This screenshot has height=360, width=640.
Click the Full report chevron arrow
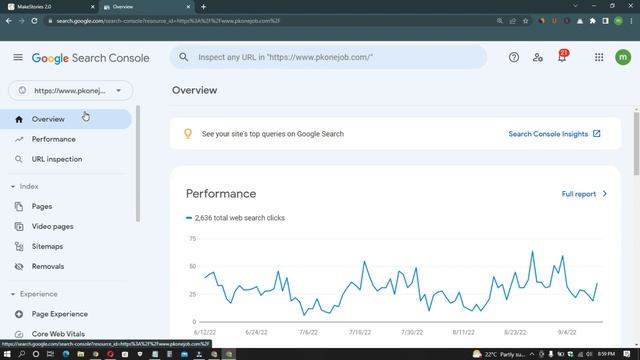605,194
